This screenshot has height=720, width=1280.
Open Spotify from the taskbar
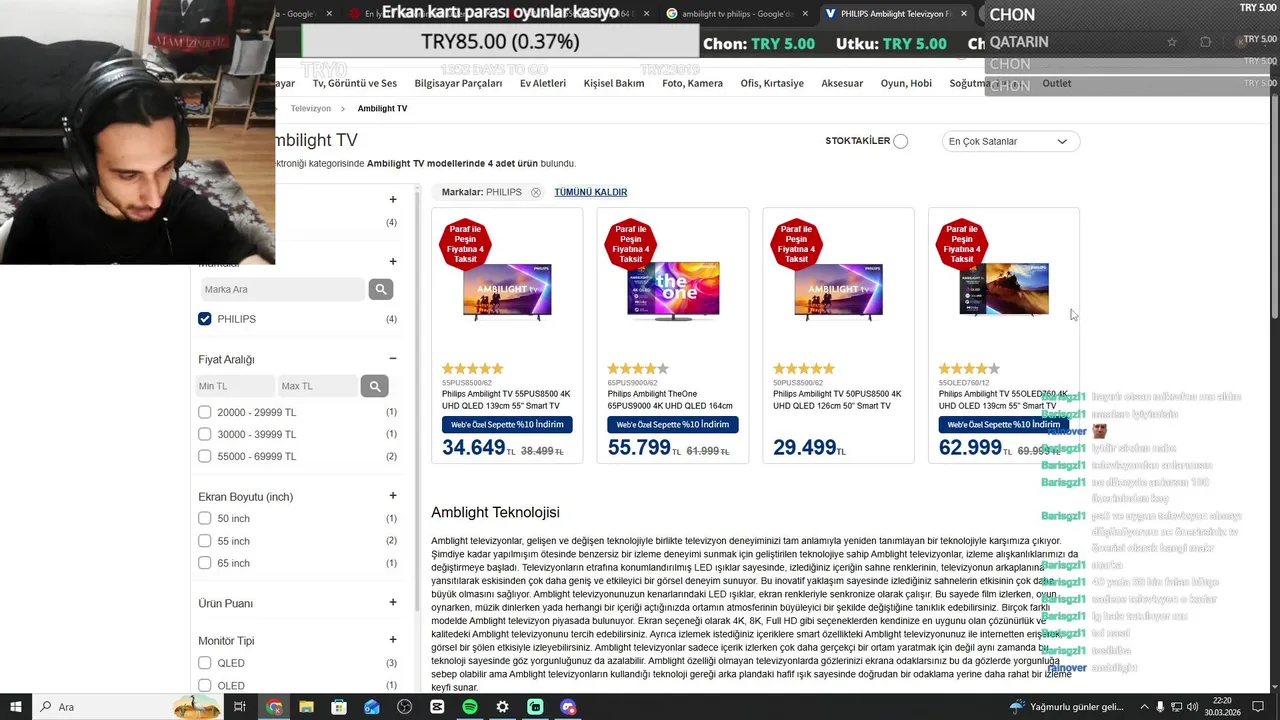coord(470,707)
